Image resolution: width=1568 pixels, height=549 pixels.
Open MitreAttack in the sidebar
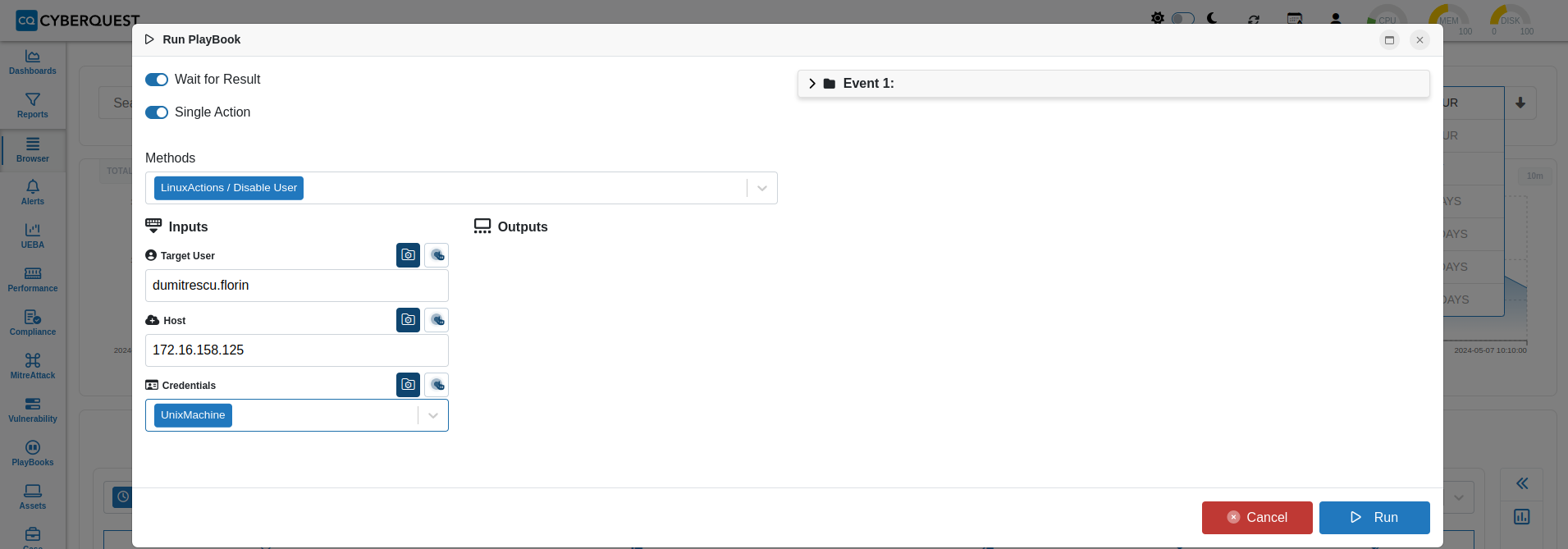point(33,366)
